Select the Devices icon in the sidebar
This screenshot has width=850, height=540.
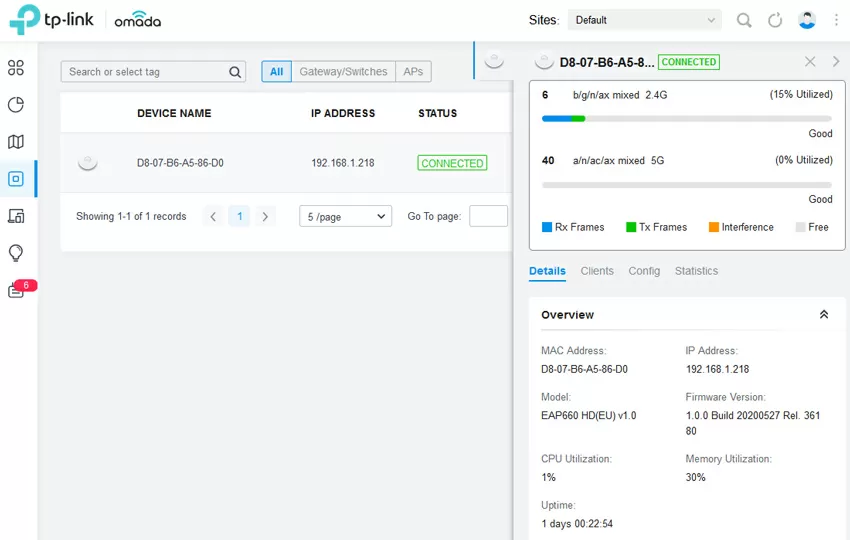(16, 179)
